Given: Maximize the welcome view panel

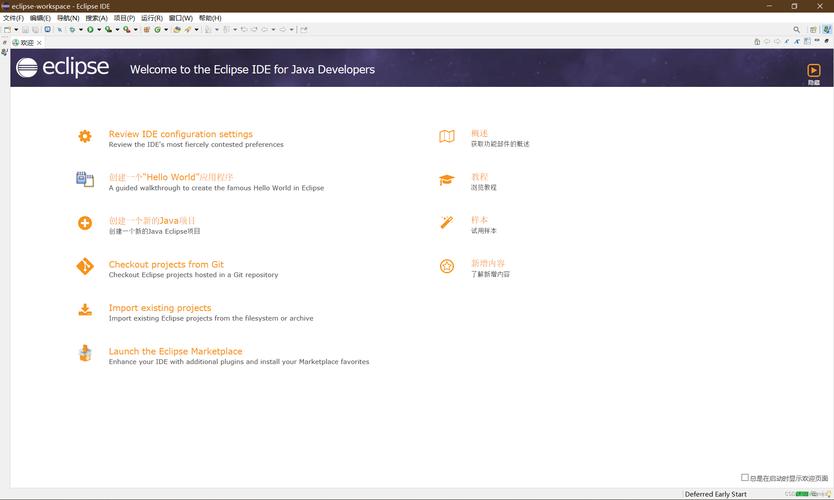Looking at the screenshot, I should tap(827, 41).
